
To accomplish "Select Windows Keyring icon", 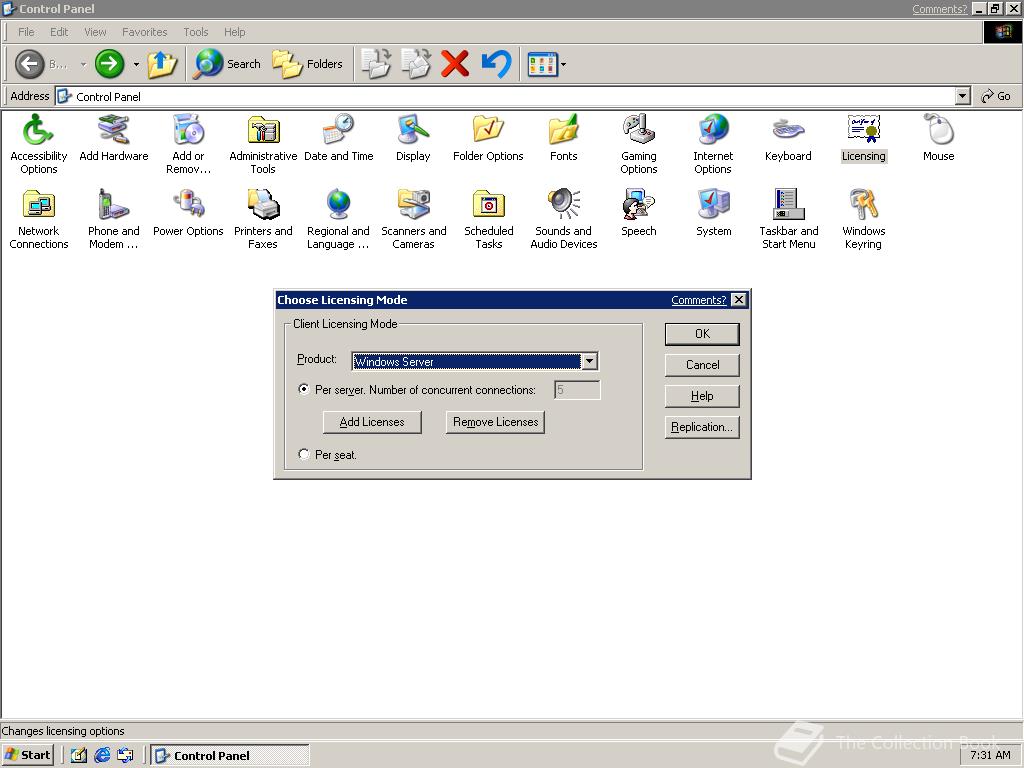I will coord(863,219).
